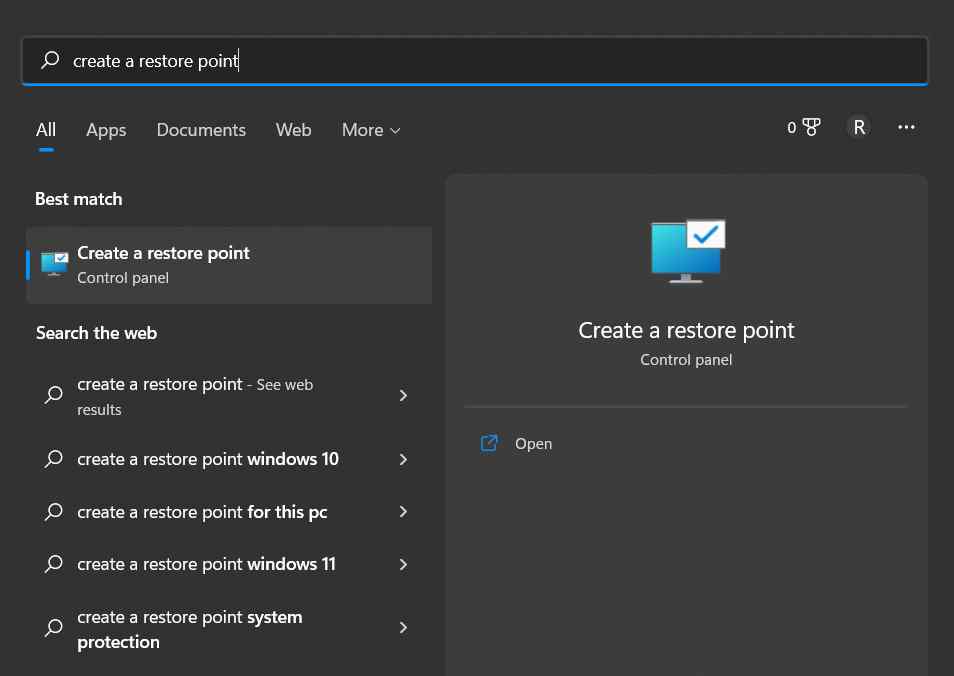Click the search box with 'create a restore point'
The height and width of the screenshot is (676, 954).
(475, 61)
